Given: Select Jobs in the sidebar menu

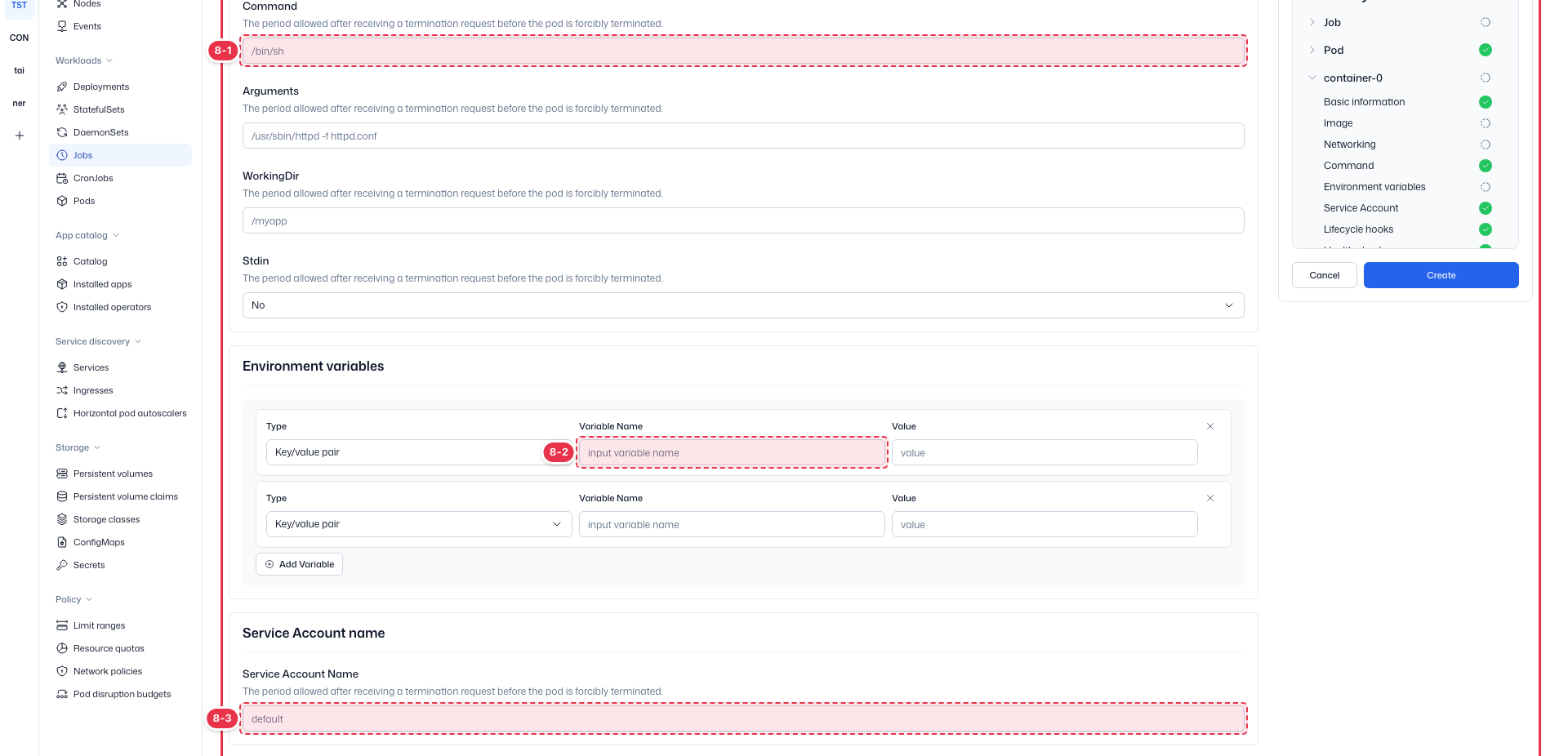Looking at the screenshot, I should pyautogui.click(x=121, y=155).
